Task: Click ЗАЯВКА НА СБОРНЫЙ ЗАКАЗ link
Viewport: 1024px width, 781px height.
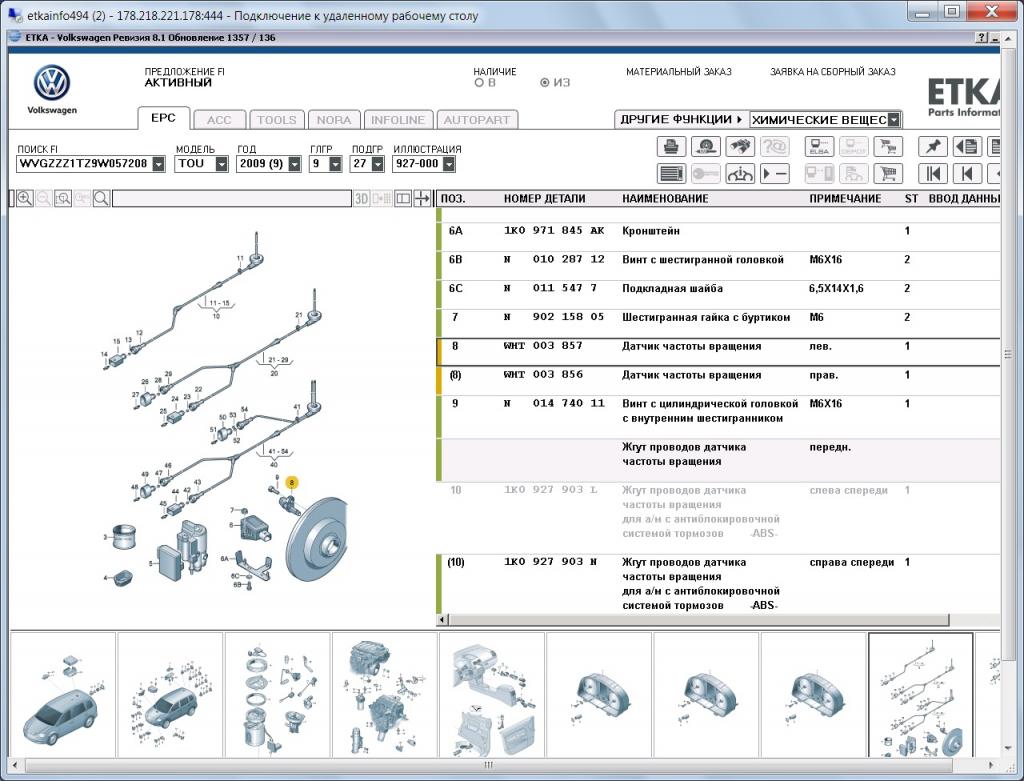Action: (x=833, y=72)
